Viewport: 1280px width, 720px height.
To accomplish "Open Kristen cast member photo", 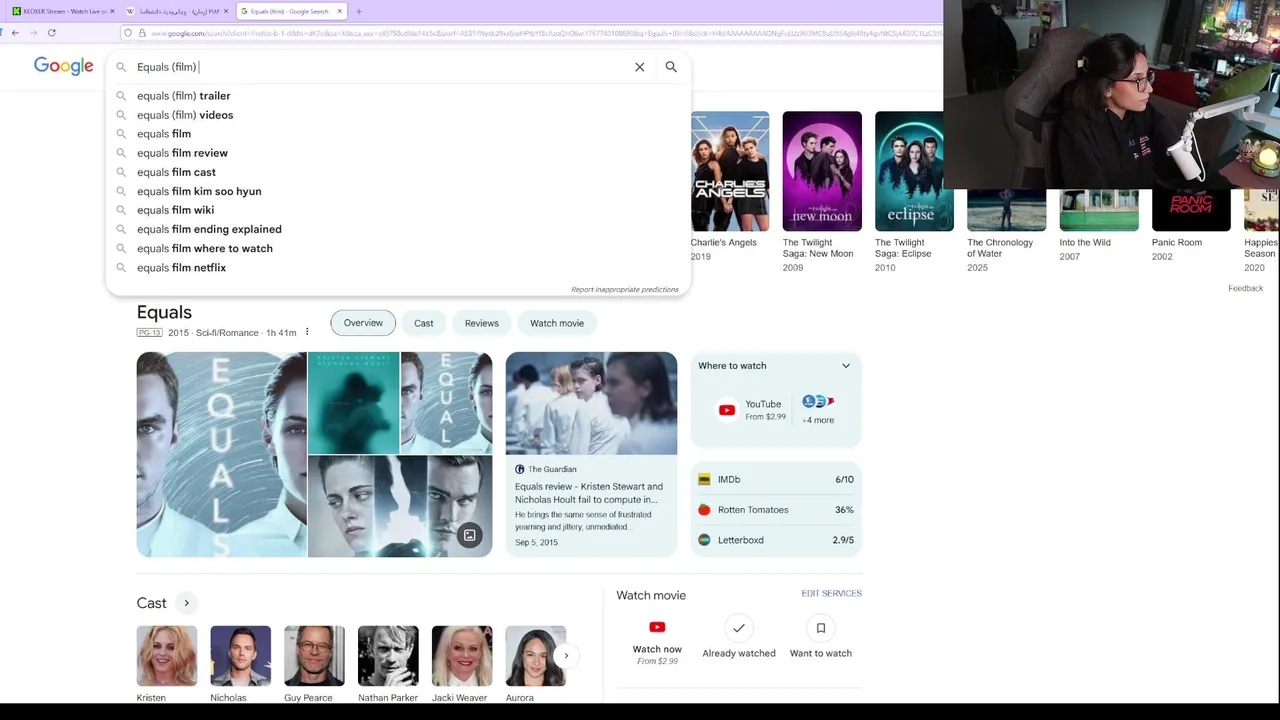I will point(167,656).
